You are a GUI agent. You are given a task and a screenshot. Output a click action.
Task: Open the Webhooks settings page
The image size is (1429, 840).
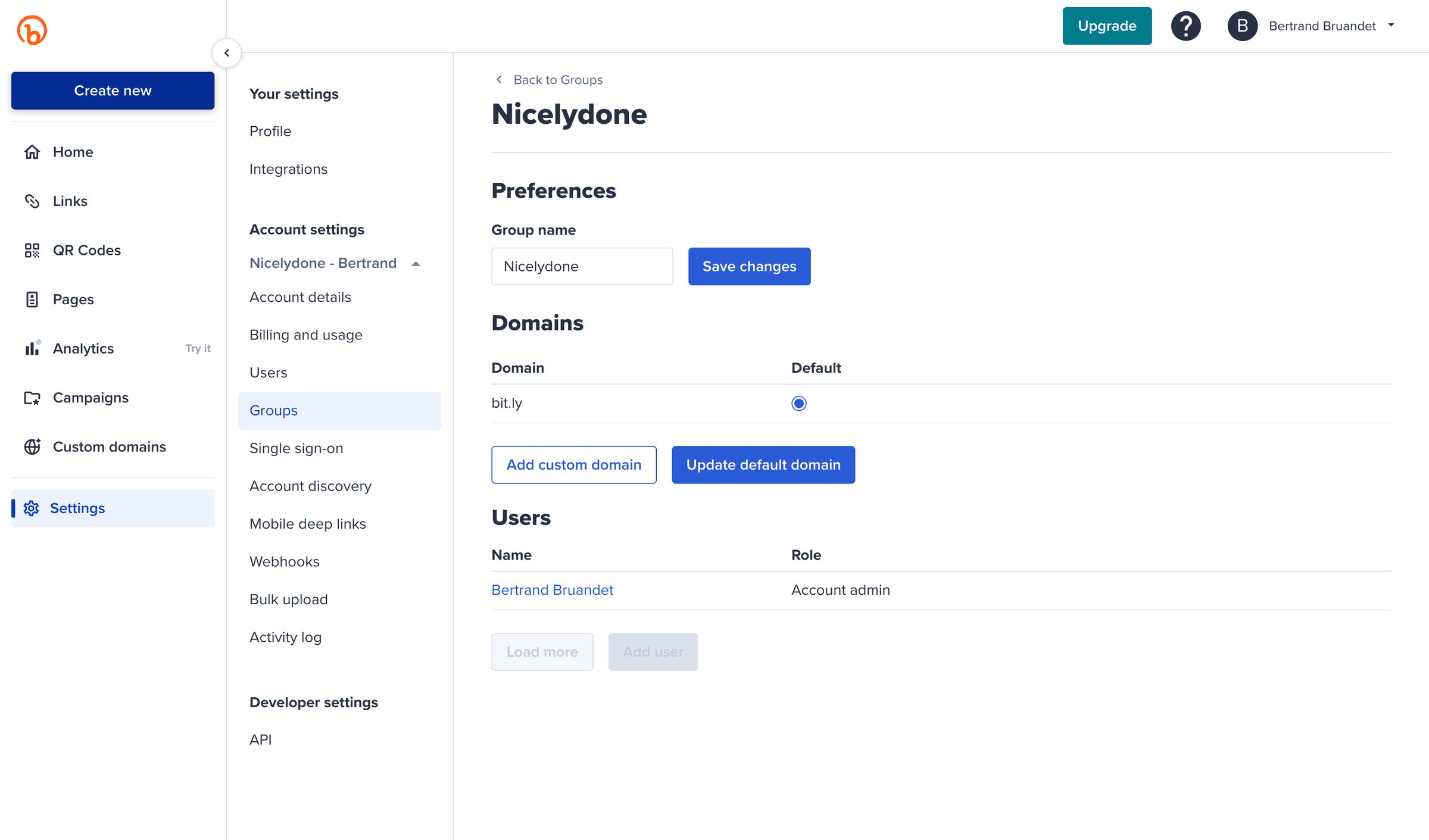pyautogui.click(x=284, y=561)
